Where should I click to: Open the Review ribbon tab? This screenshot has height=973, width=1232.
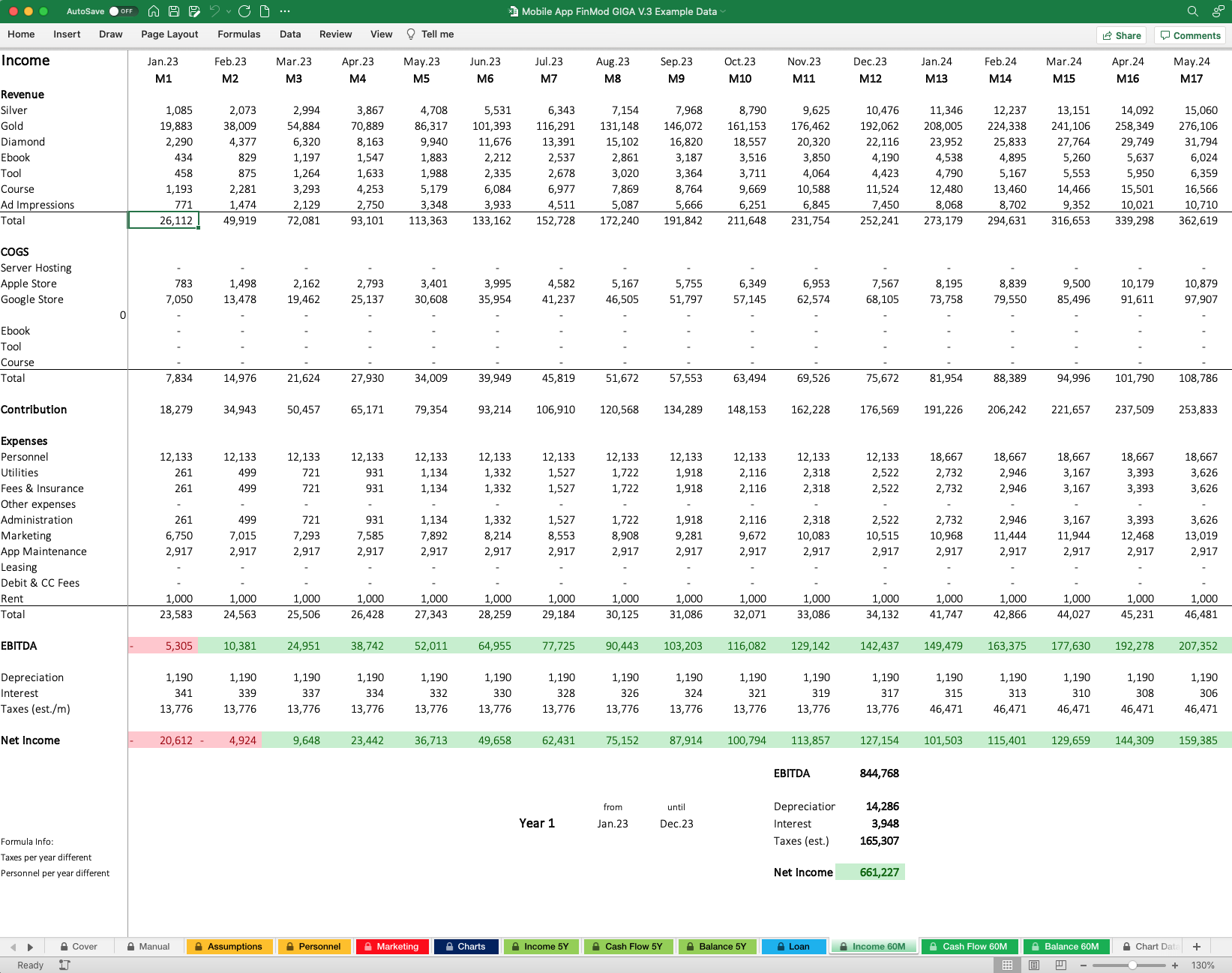pos(335,35)
